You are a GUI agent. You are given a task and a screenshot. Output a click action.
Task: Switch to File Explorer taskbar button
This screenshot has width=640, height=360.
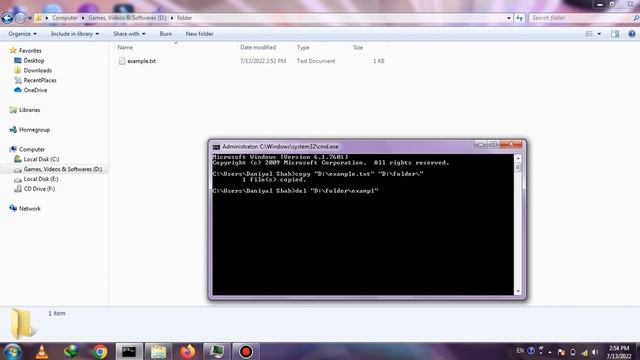pos(158,351)
